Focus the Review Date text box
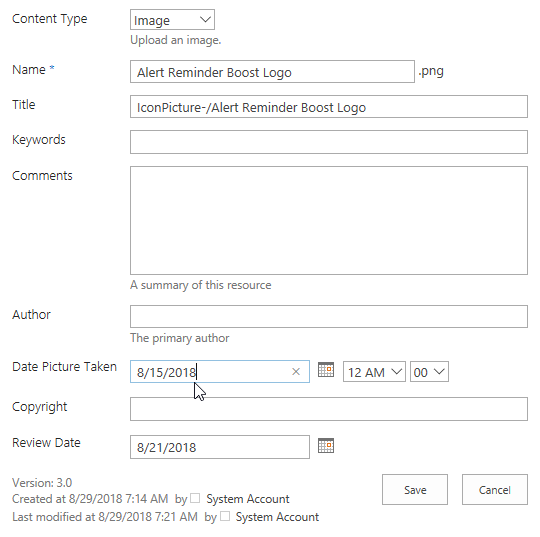The height and width of the screenshot is (537, 540). 220,447
